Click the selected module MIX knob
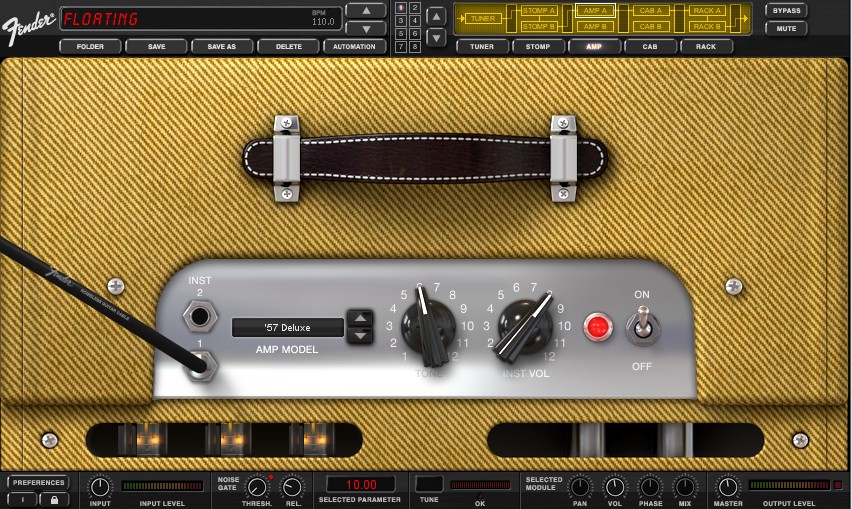Image resolution: width=852 pixels, height=509 pixels. pyautogui.click(x=685, y=487)
